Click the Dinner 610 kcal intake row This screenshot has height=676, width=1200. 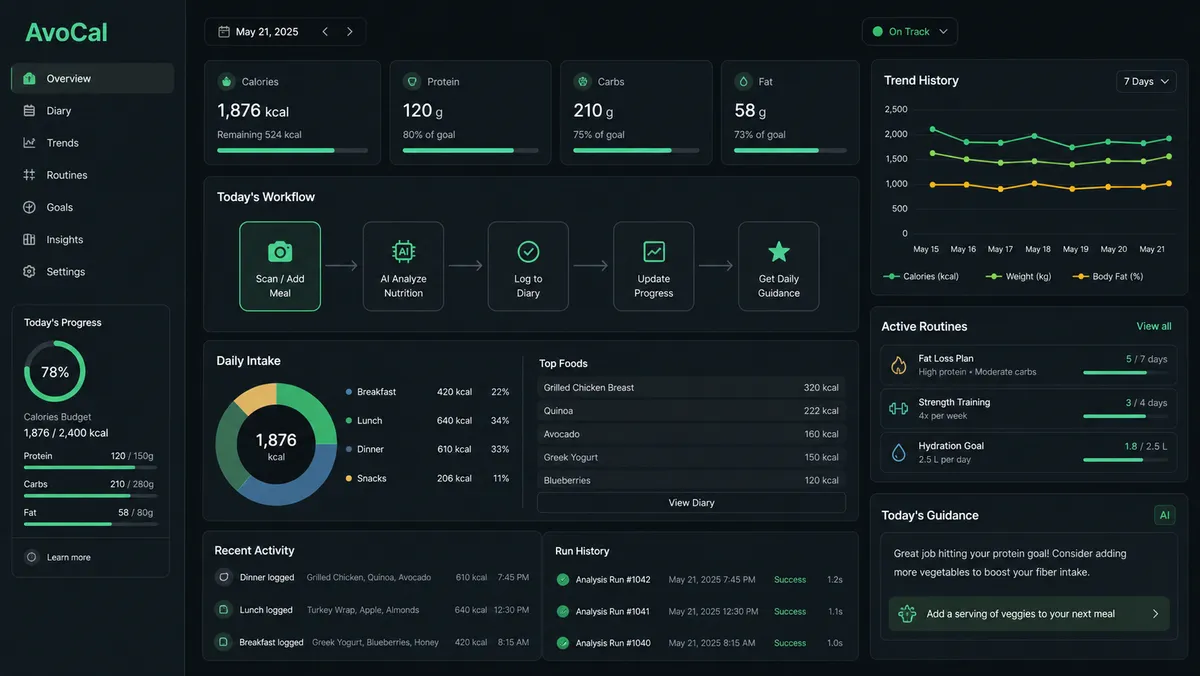pos(428,449)
